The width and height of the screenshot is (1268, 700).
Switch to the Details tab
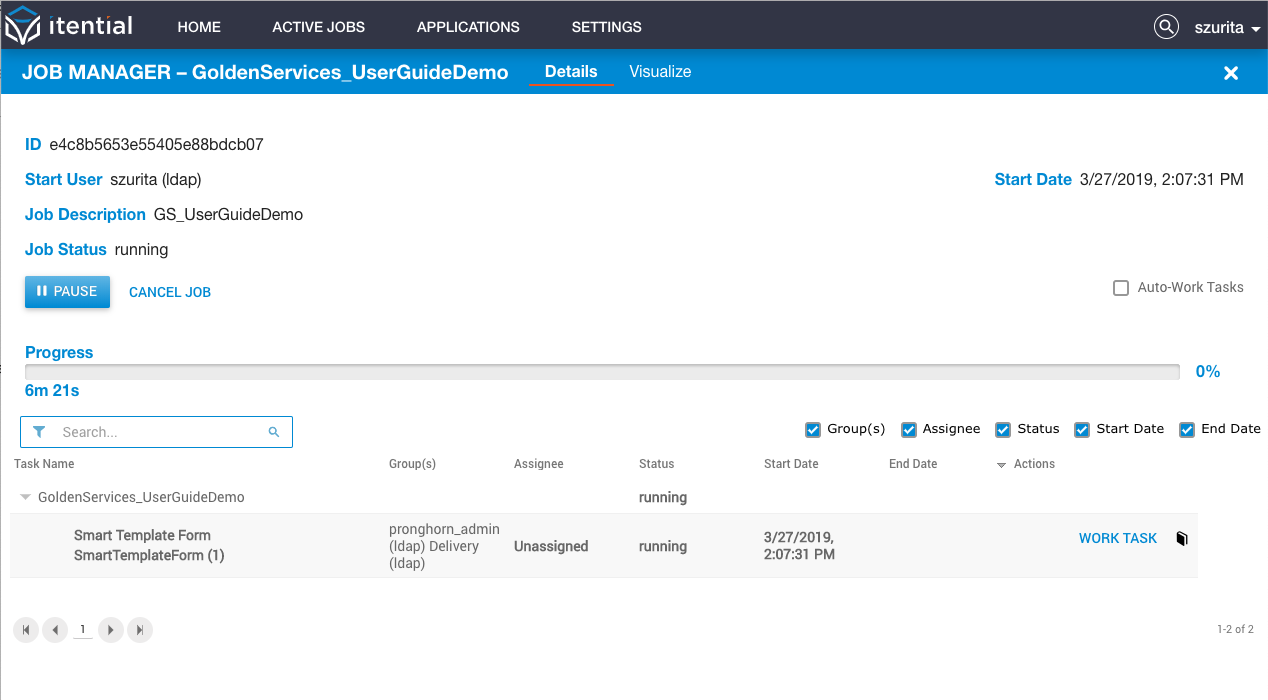coord(571,72)
